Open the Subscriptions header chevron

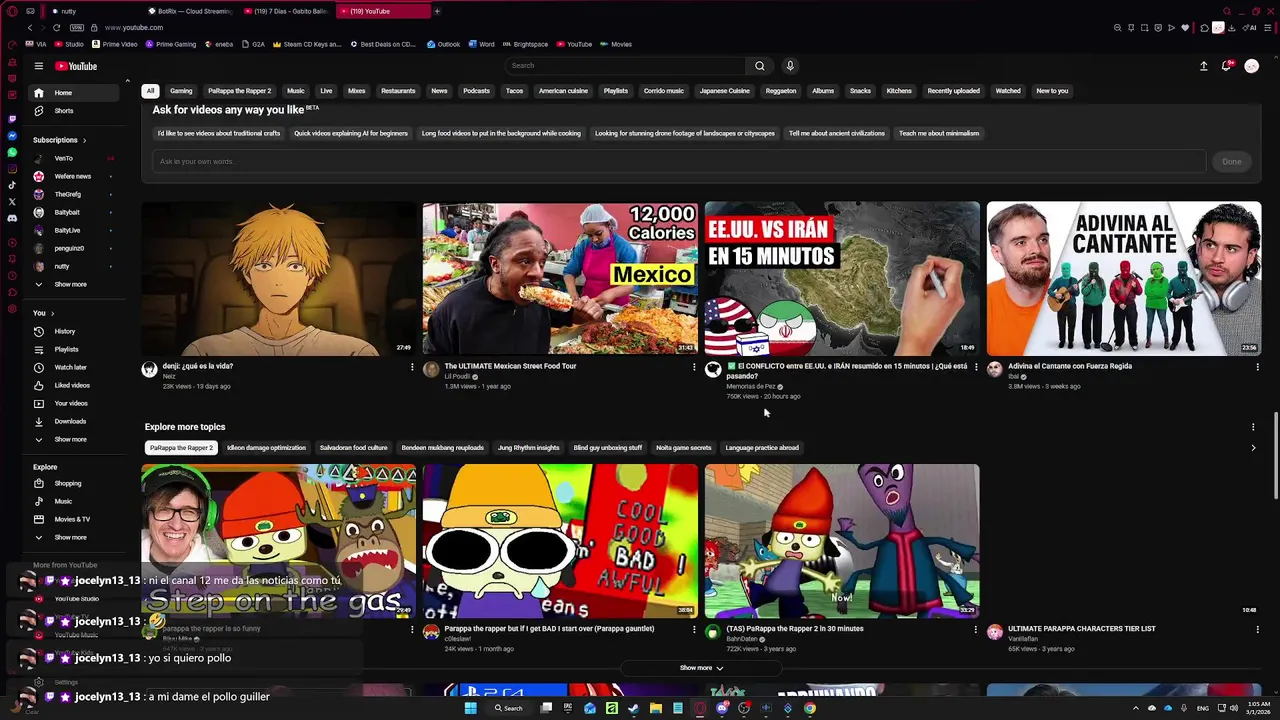(x=84, y=140)
